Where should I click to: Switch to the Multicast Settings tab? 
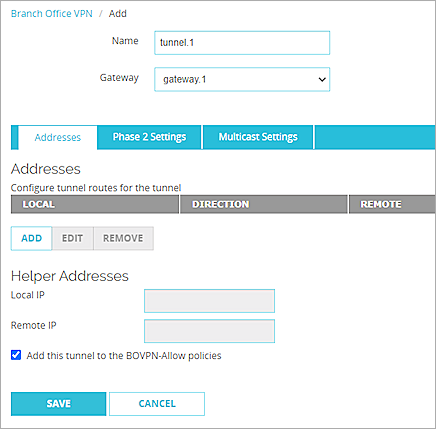point(258,137)
